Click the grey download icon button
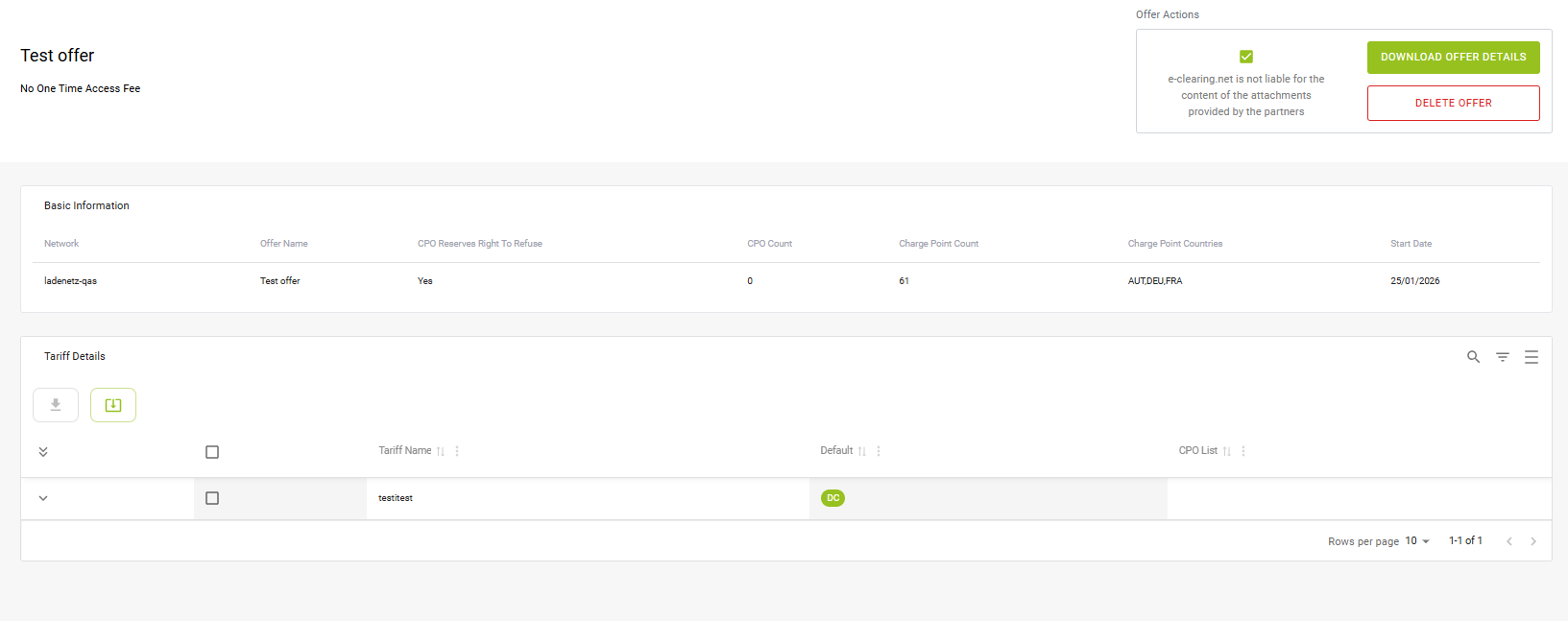The width and height of the screenshot is (1568, 621). [56, 405]
